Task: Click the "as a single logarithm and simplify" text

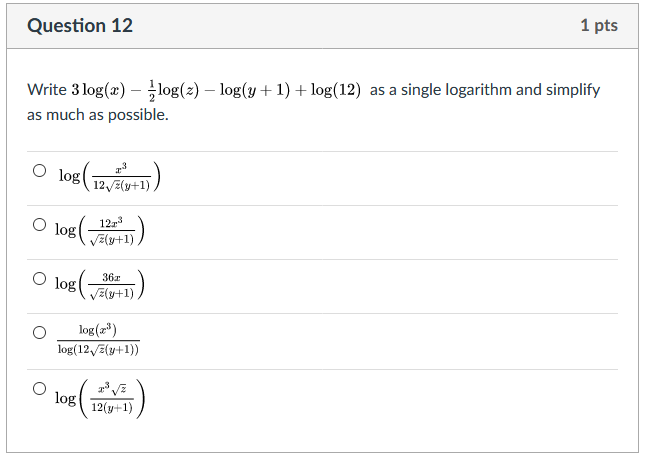Action: tap(484, 90)
